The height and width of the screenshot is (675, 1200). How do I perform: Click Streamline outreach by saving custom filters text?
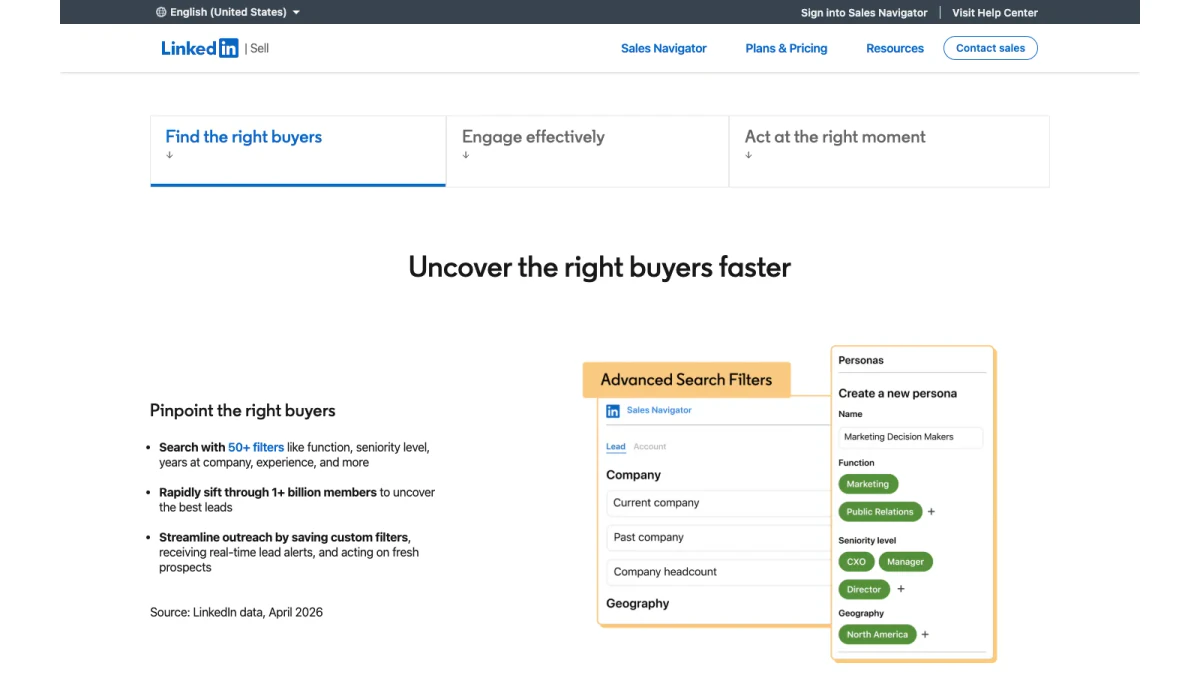point(284,537)
